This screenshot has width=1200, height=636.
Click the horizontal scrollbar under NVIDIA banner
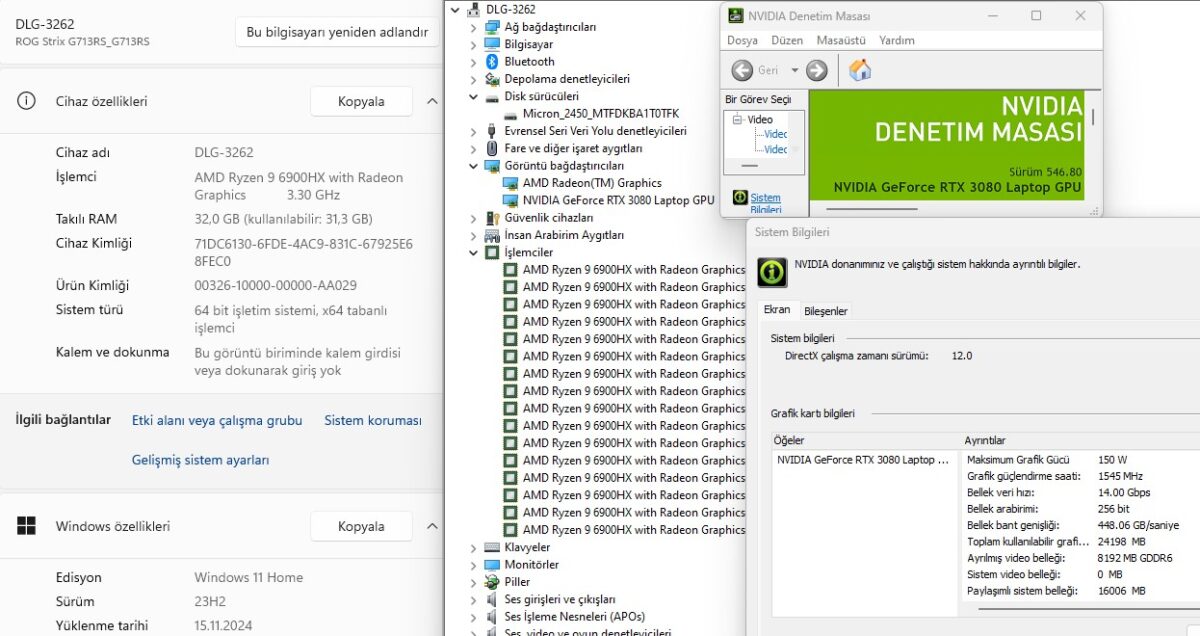[x=872, y=209]
